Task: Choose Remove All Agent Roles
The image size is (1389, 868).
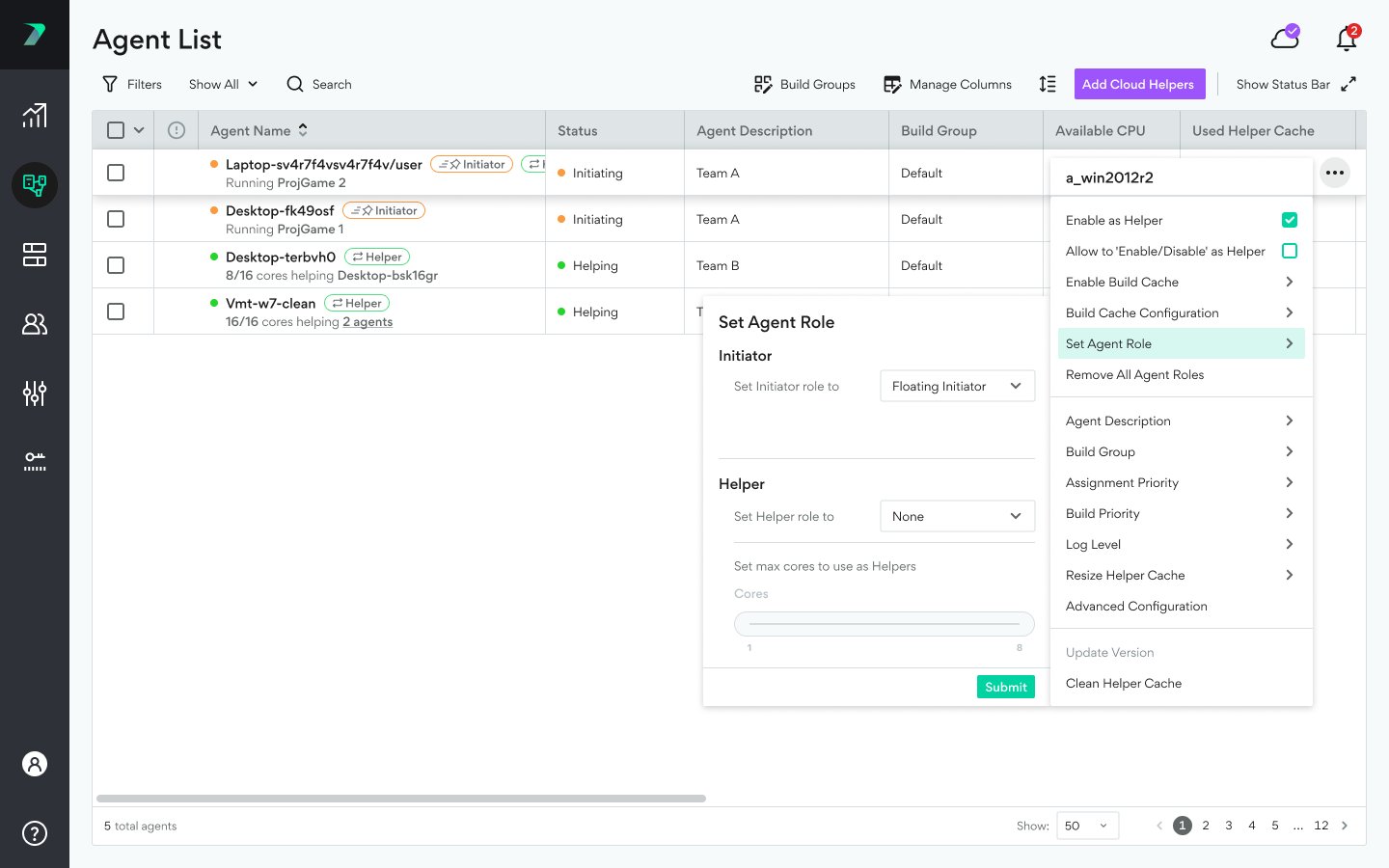Action: pyautogui.click(x=1182, y=374)
